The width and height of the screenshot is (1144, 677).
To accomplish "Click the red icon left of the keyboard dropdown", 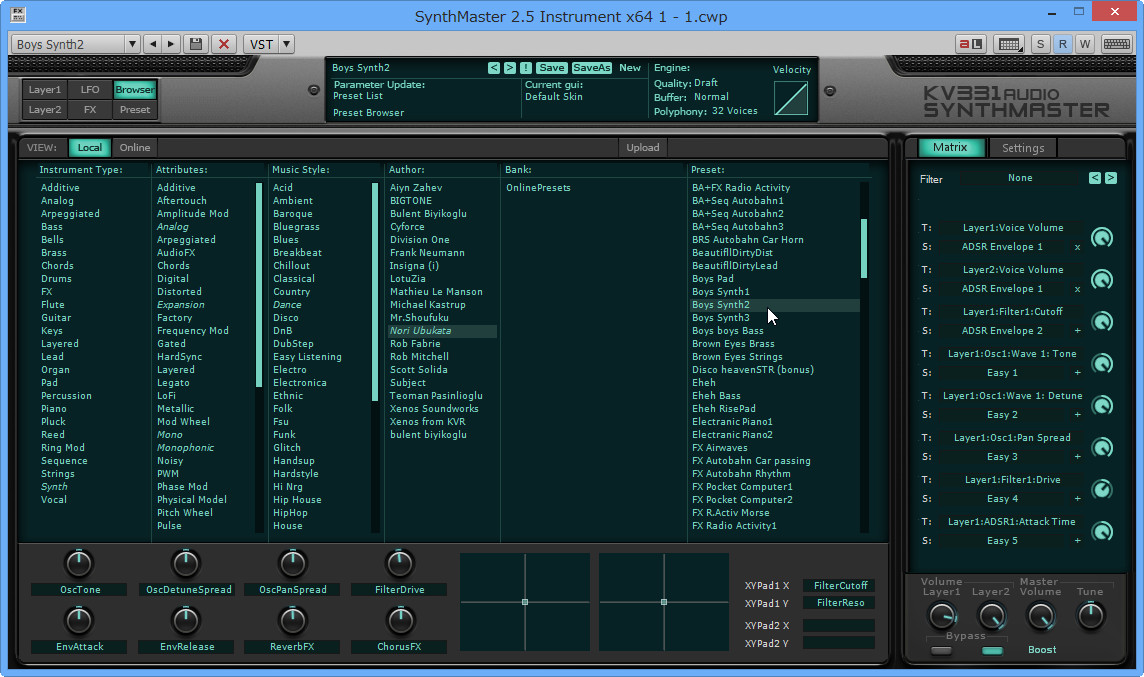I will click(971, 44).
